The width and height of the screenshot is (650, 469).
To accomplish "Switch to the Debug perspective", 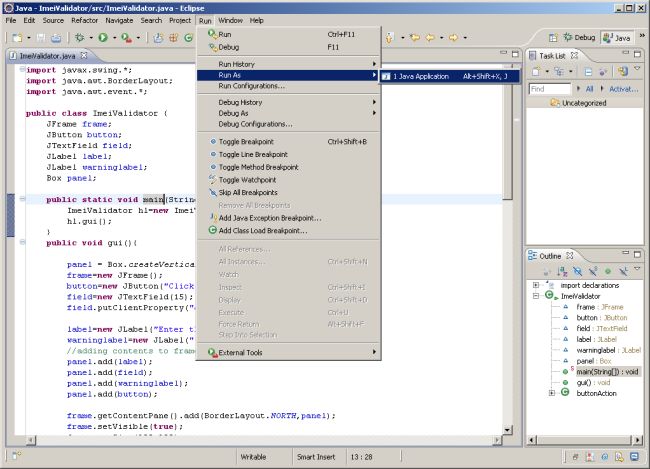I will pos(581,38).
